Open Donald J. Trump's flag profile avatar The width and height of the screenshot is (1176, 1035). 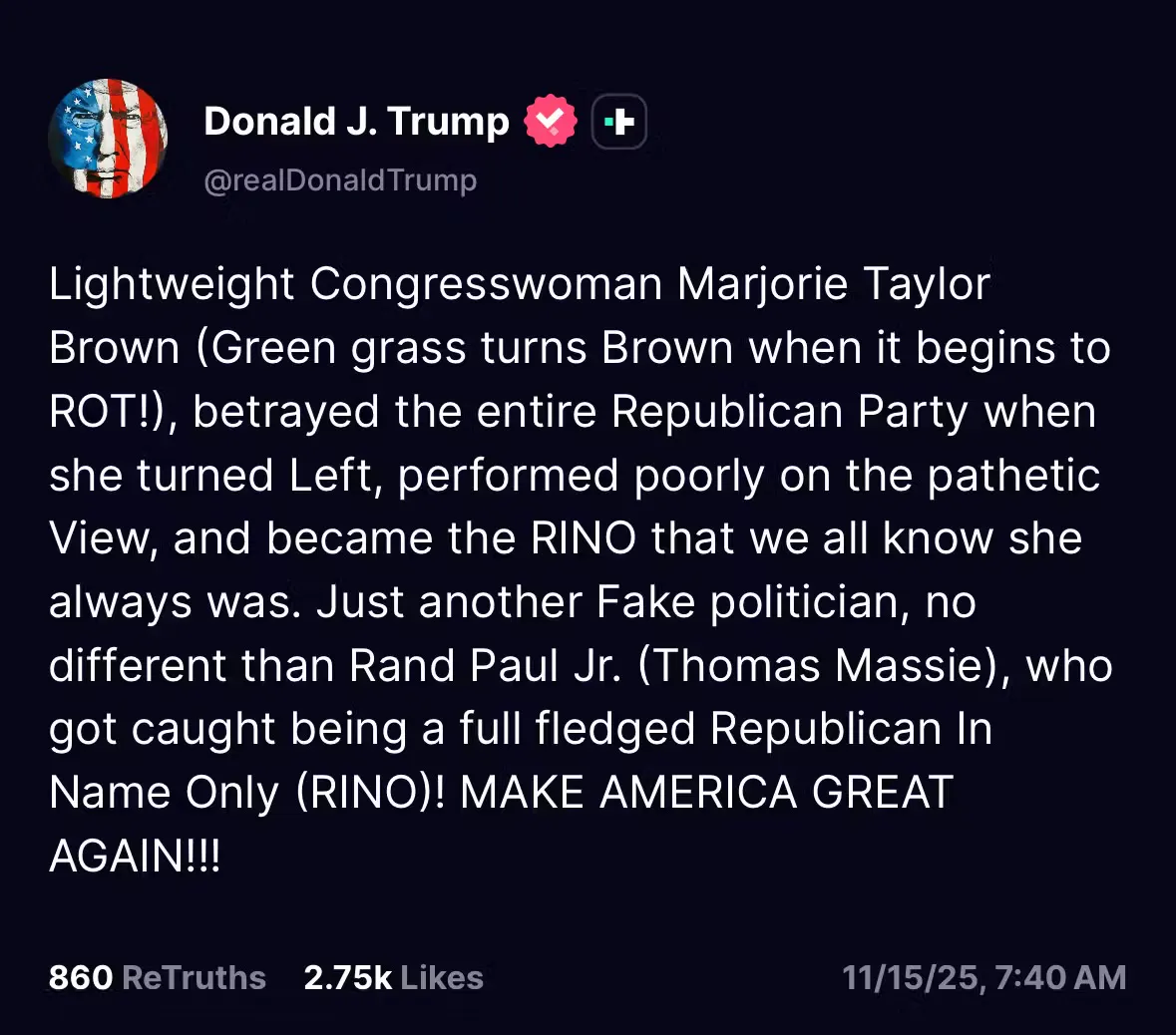tap(108, 139)
